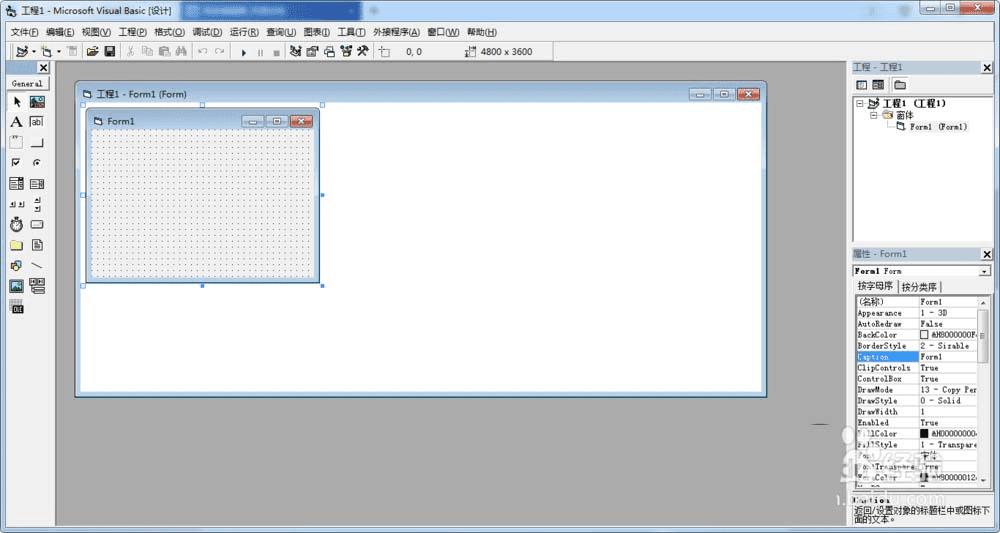Collapse the 窗体 folder node
Screen dimensions: 1000x533
pos(874,115)
